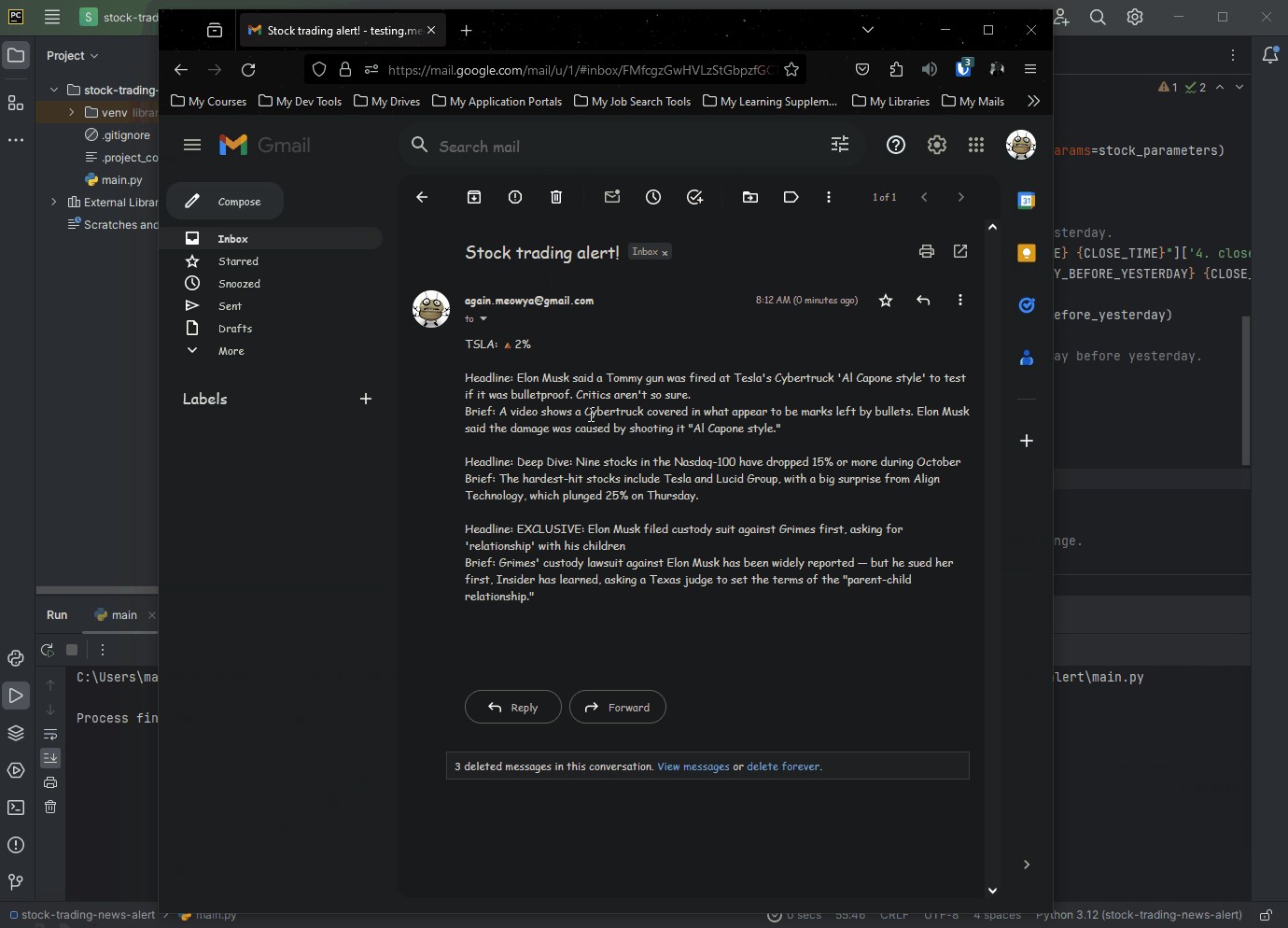The image size is (1288, 928).
Task: Compose a new email
Action: click(225, 202)
